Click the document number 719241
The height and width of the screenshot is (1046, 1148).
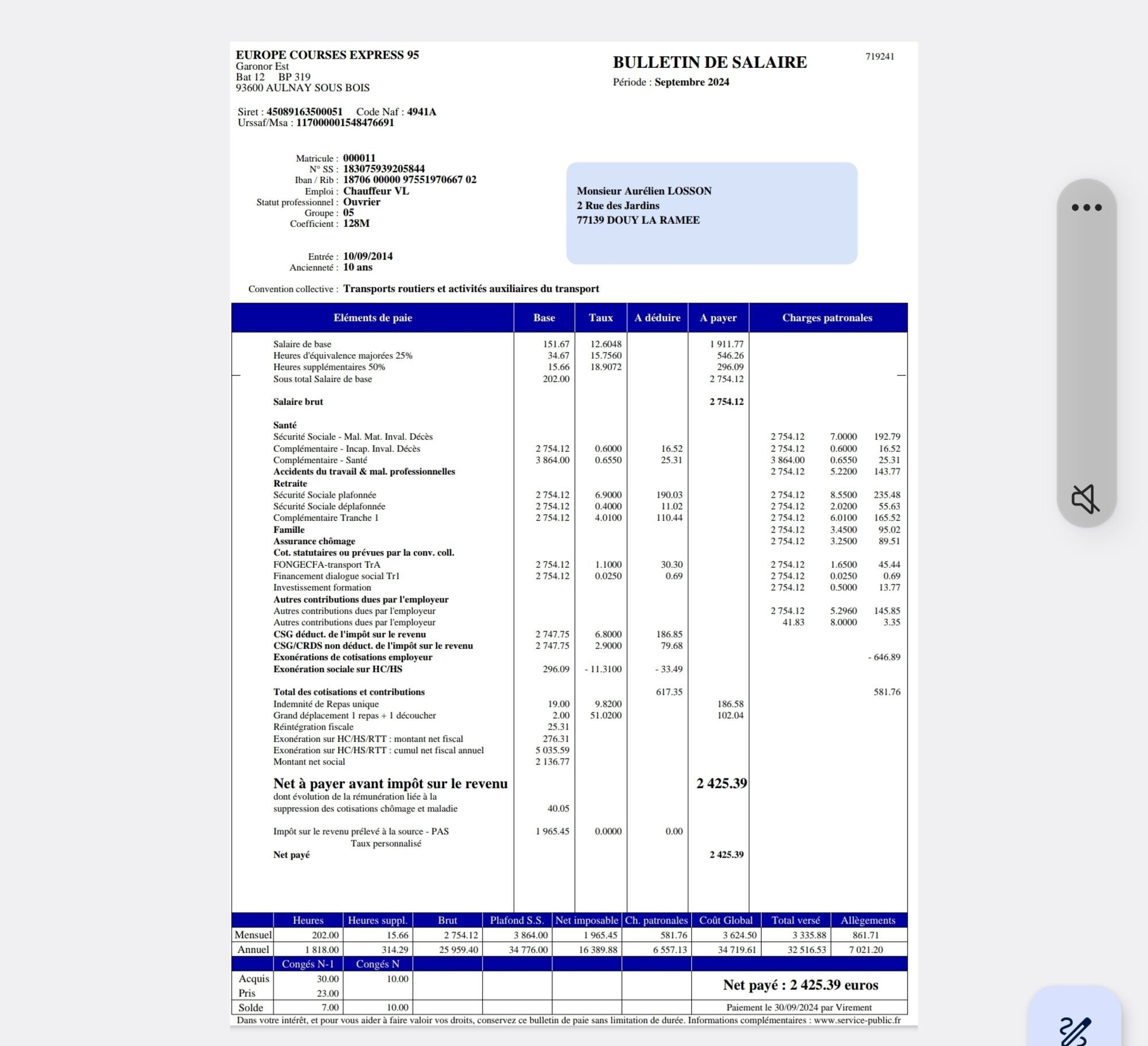point(879,56)
